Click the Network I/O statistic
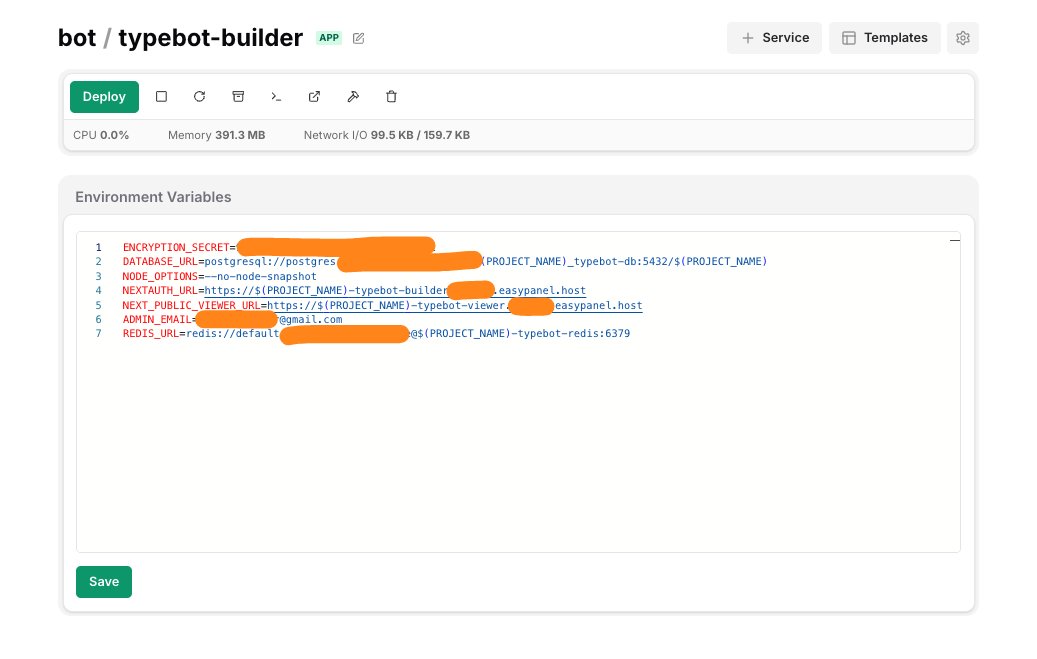This screenshot has width=1037, height=659. coord(387,135)
